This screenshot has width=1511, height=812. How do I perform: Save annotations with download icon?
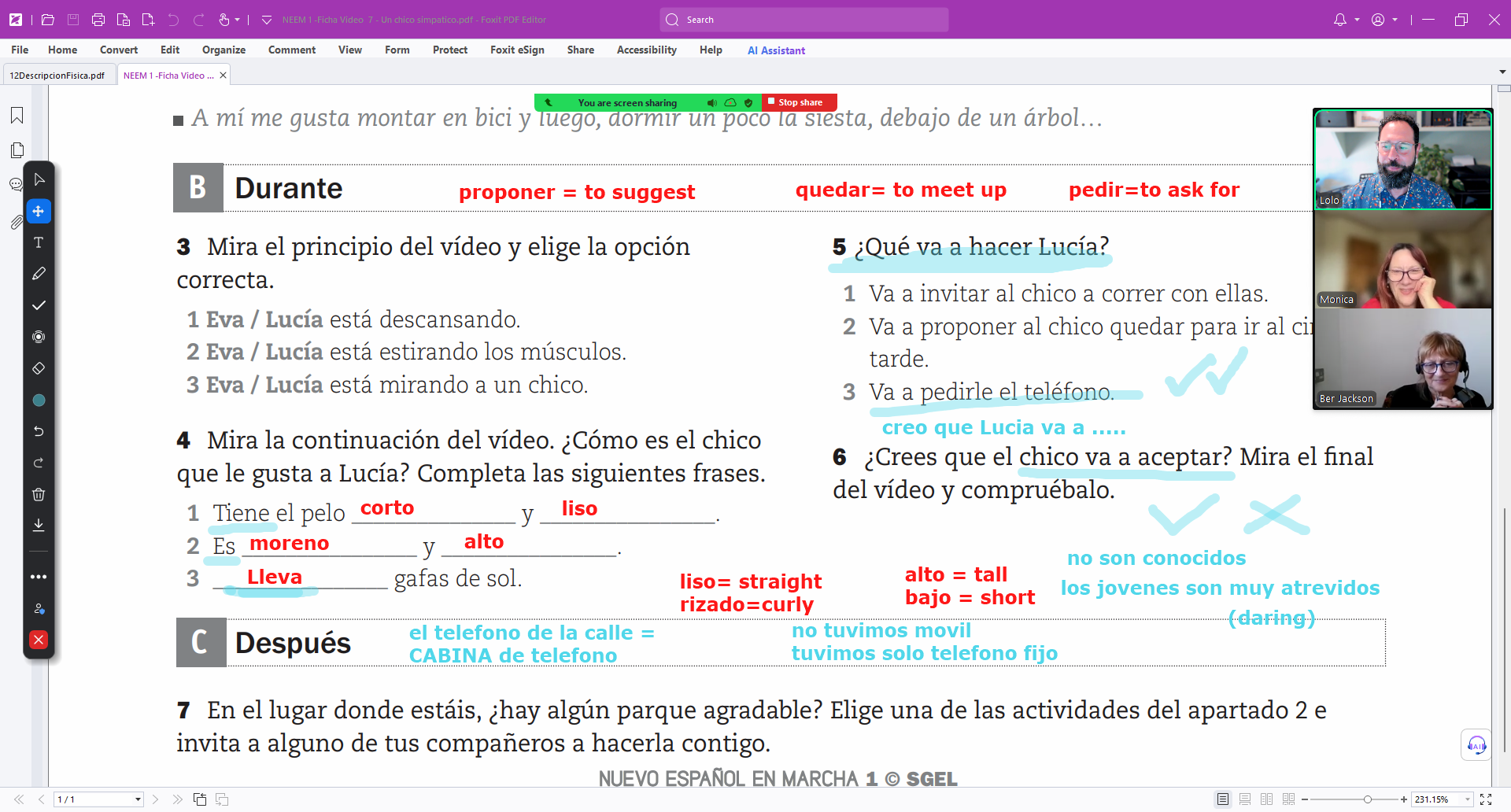(39, 525)
